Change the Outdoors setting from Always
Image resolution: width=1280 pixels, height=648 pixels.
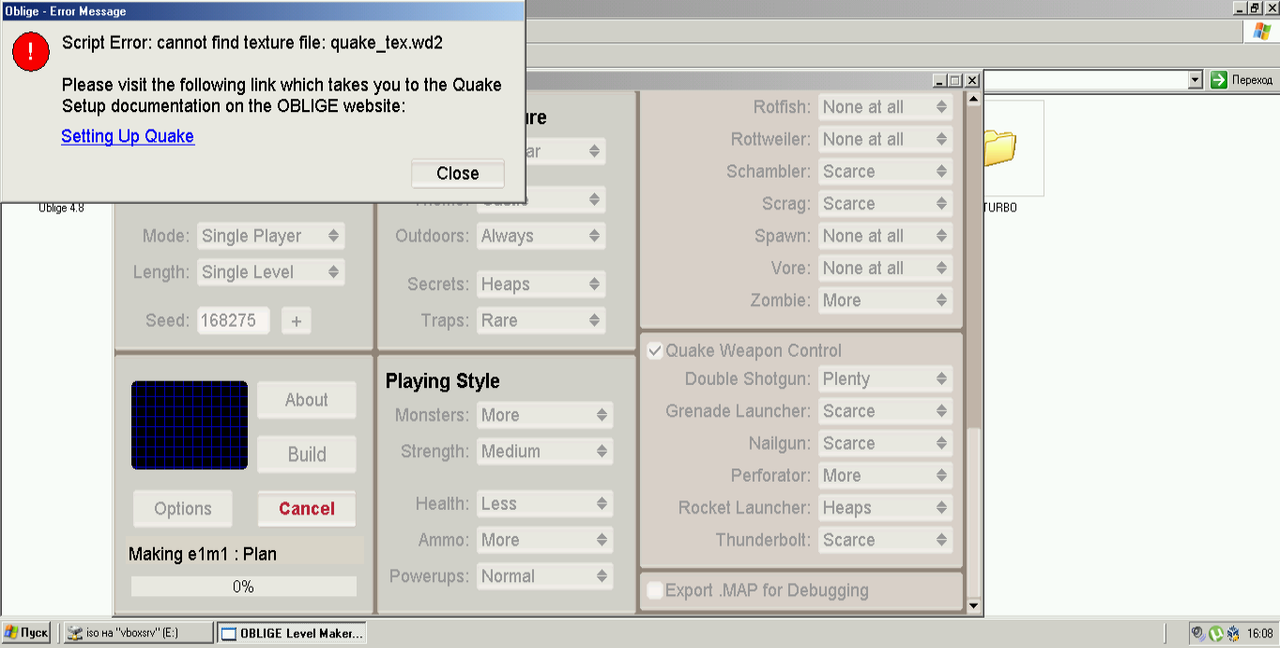tap(541, 236)
